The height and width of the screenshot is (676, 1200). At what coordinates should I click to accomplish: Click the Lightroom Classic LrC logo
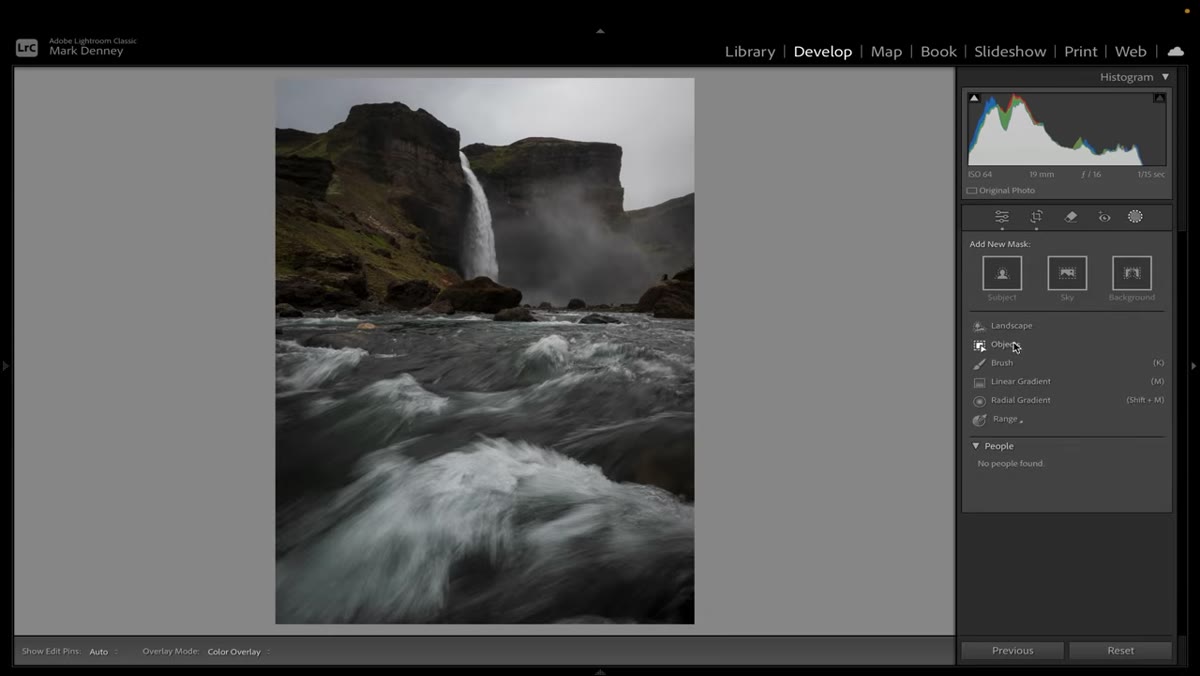[x=27, y=47]
